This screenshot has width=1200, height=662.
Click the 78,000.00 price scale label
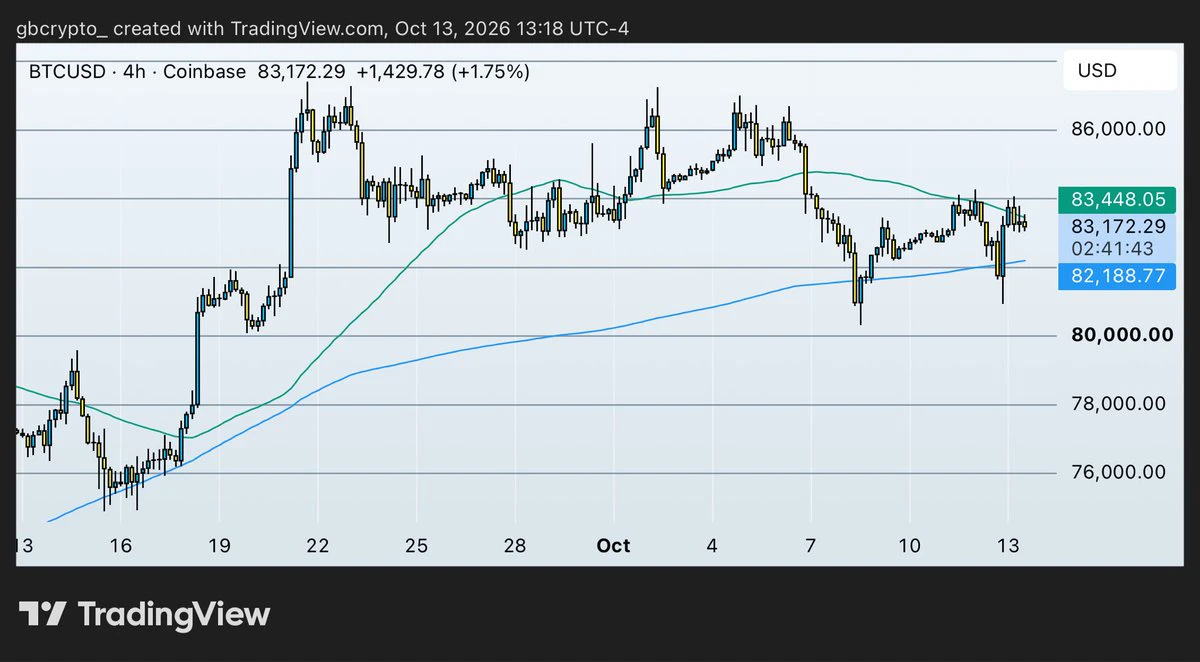[x=1118, y=404]
